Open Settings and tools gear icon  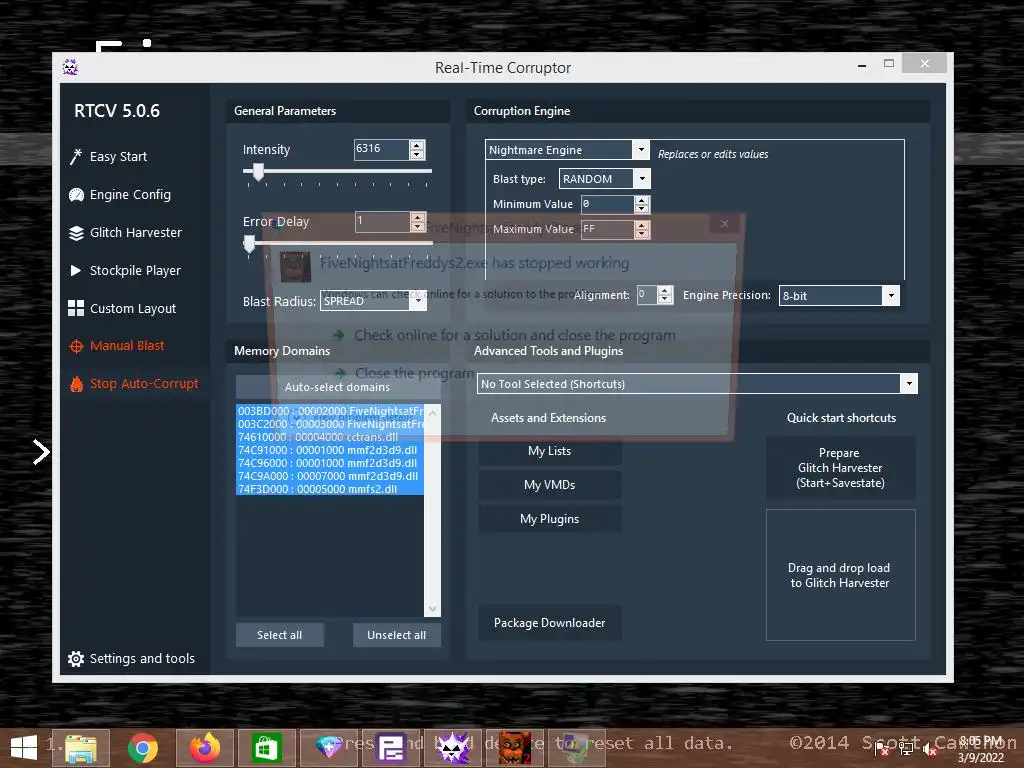click(76, 659)
